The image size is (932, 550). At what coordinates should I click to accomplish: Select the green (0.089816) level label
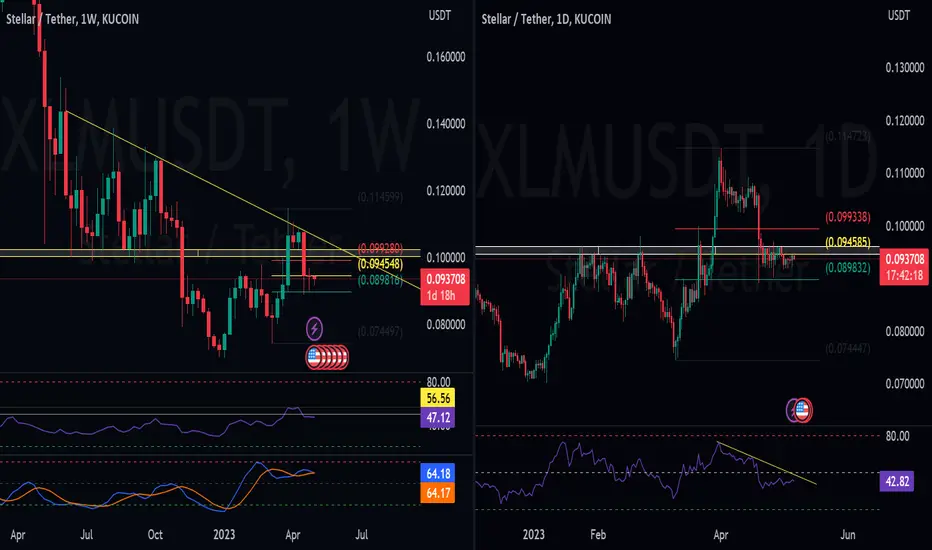380,279
